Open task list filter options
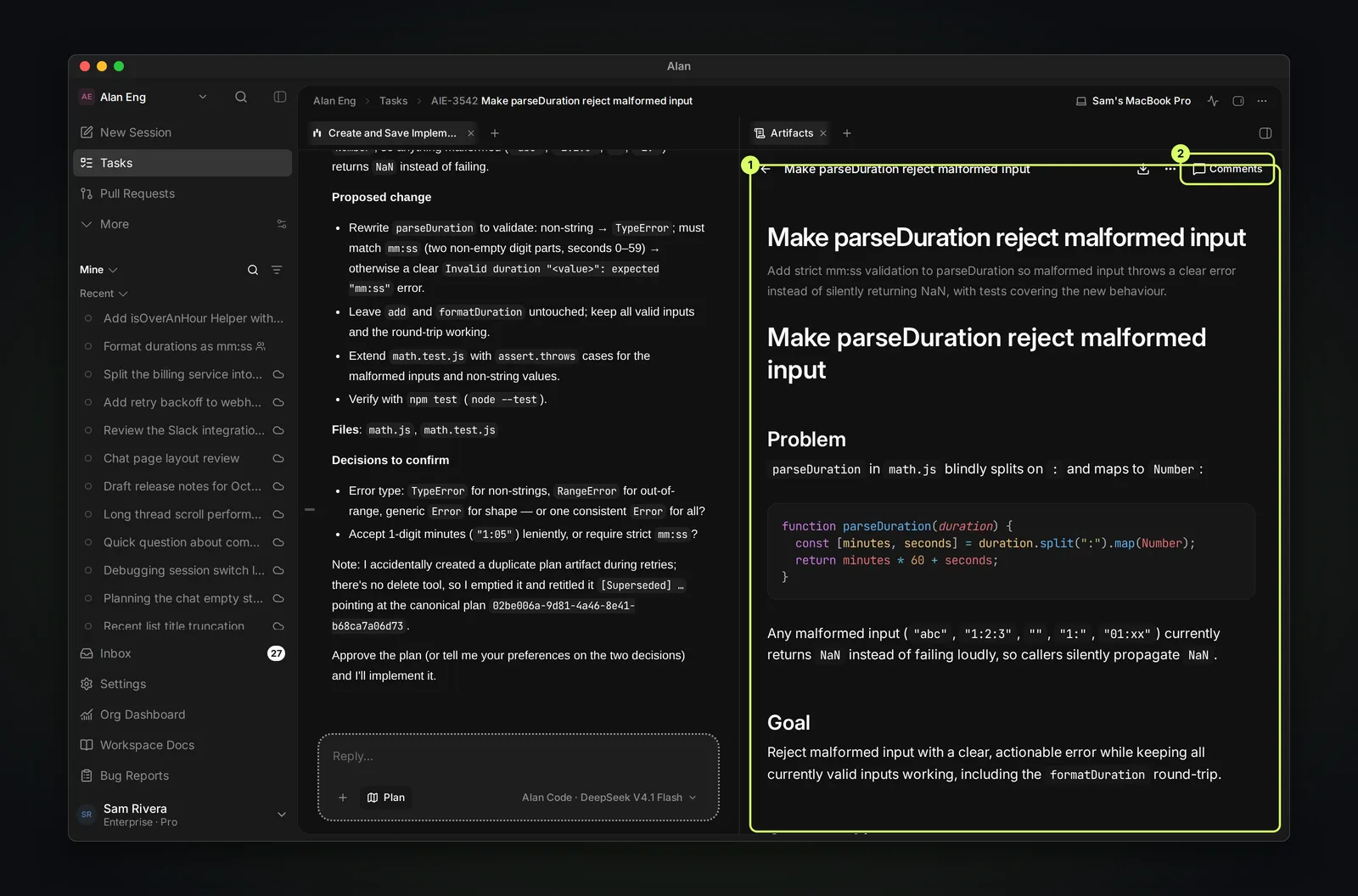The image size is (1358, 896). click(277, 270)
